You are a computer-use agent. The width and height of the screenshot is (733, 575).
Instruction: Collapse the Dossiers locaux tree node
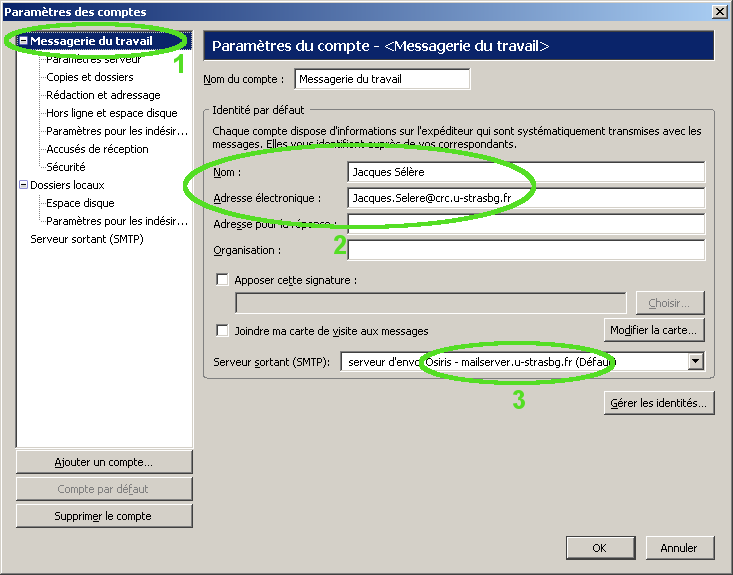tap(23, 185)
